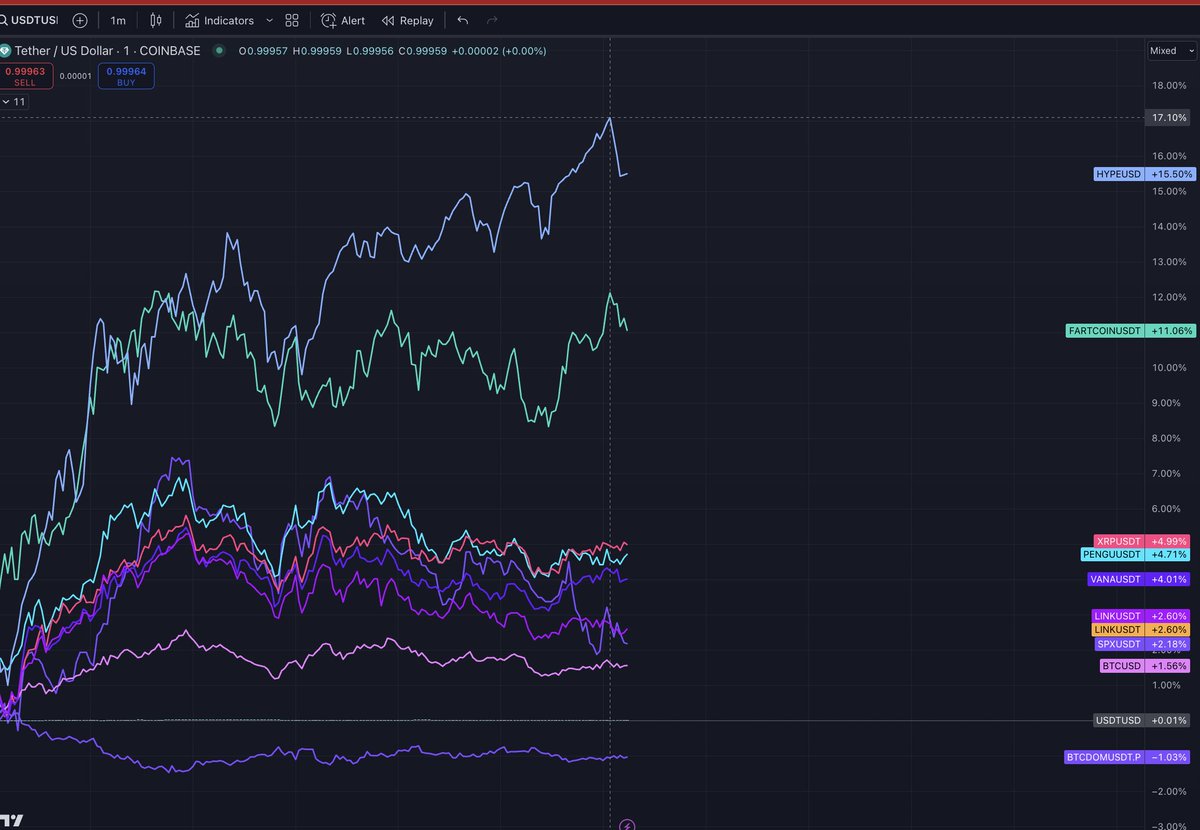The height and width of the screenshot is (830, 1200).
Task: Click the Tether symbol logo in legend
Action: point(5,50)
